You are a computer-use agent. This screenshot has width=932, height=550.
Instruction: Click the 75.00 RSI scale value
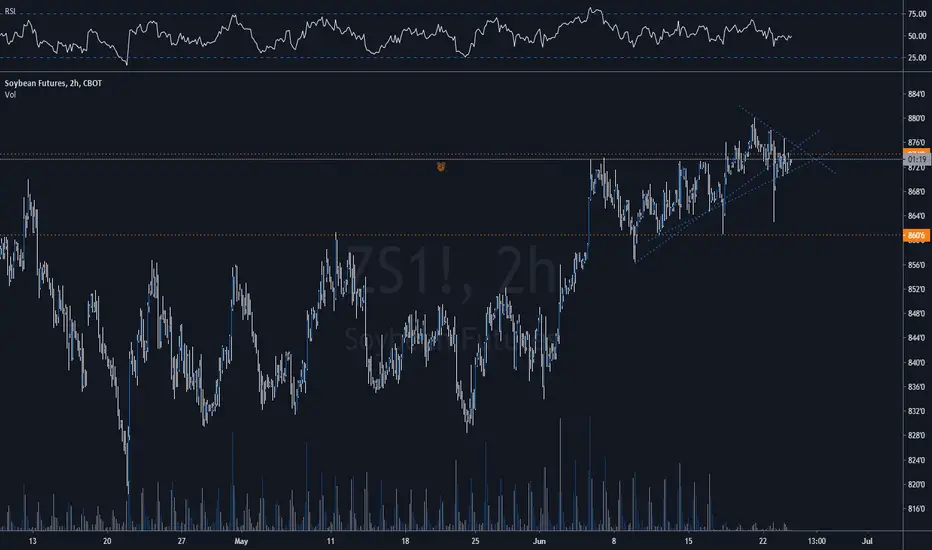917,14
